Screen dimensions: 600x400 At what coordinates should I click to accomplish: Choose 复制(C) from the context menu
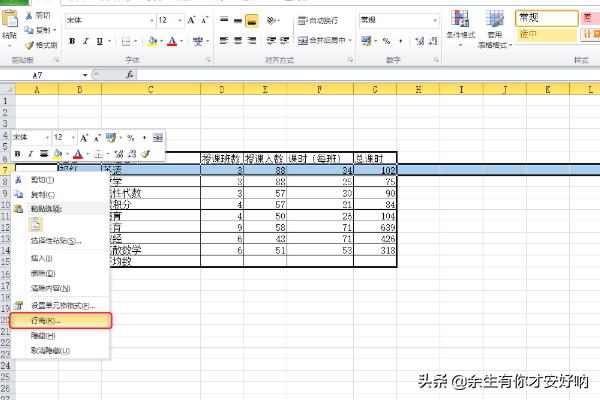pyautogui.click(x=60, y=194)
